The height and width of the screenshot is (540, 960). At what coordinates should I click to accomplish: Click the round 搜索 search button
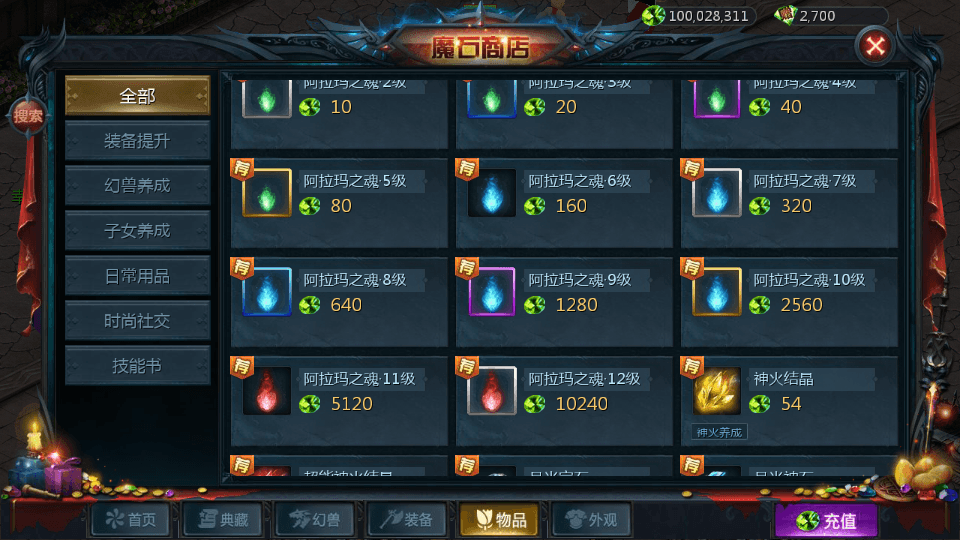[28, 115]
